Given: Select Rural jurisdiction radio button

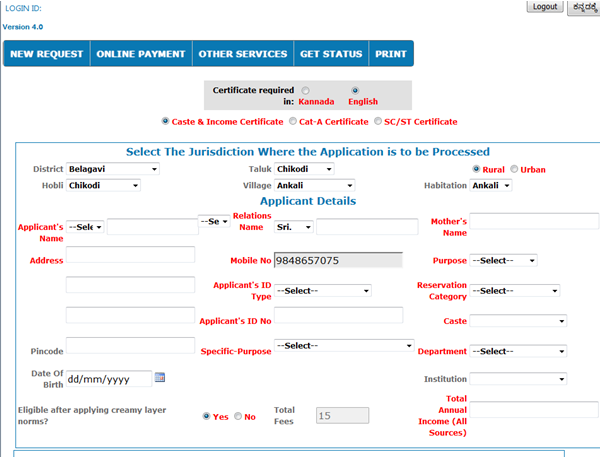Looking at the screenshot, I should [476, 169].
